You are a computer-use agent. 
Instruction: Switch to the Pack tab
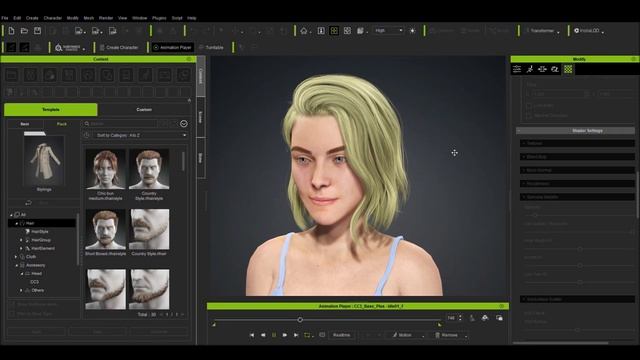click(62, 124)
